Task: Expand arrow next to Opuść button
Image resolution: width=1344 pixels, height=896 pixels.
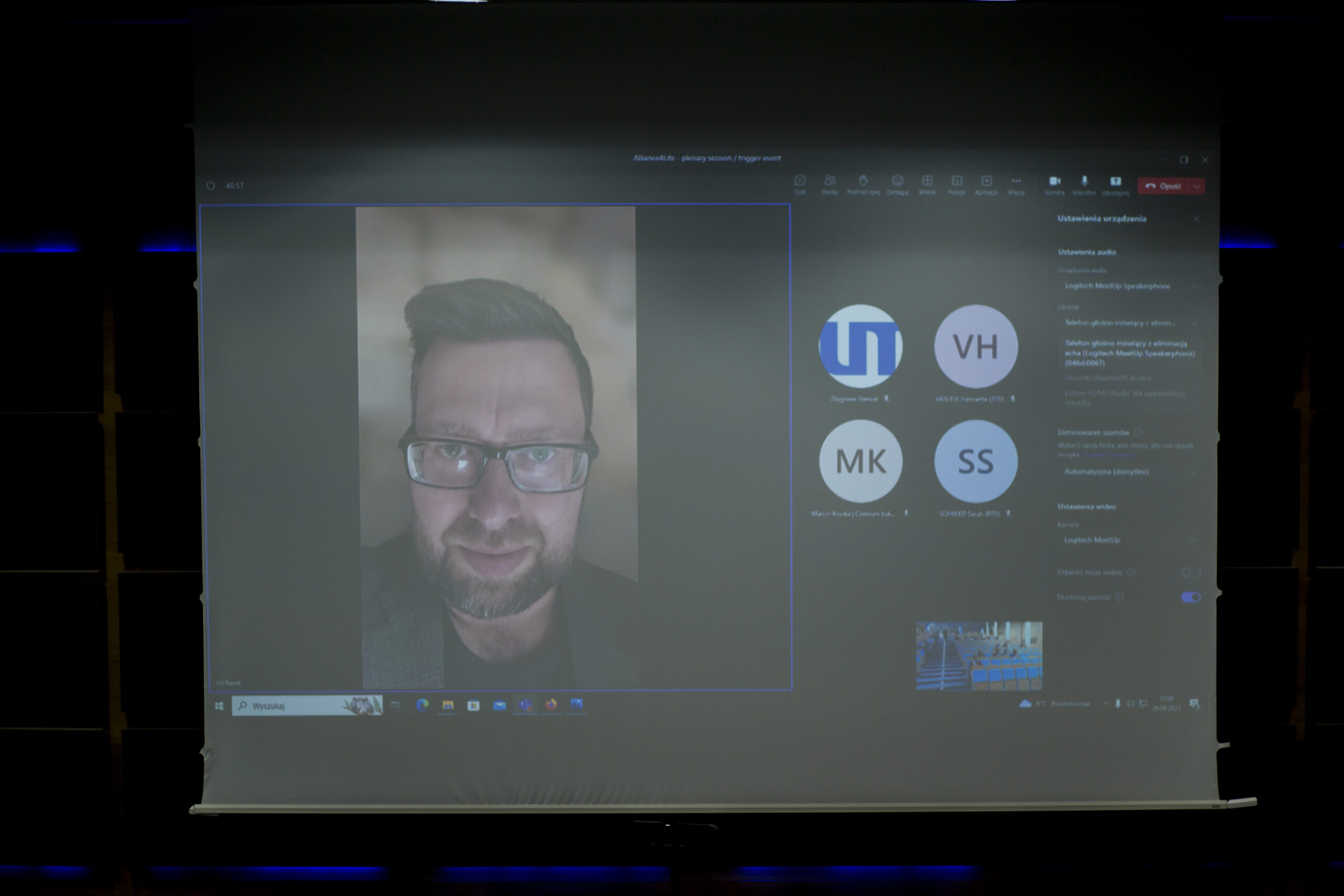Action: click(1196, 186)
